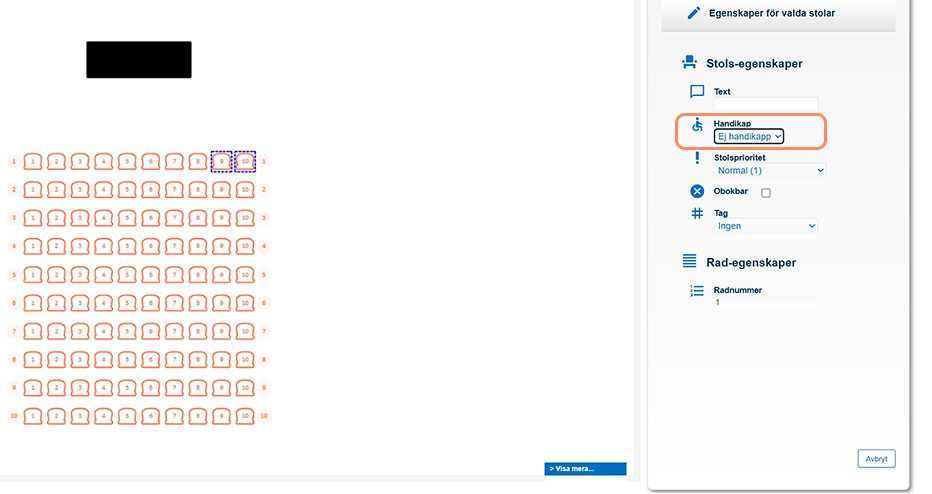Click the black stage rectangle
The height and width of the screenshot is (494, 932).
point(138,59)
